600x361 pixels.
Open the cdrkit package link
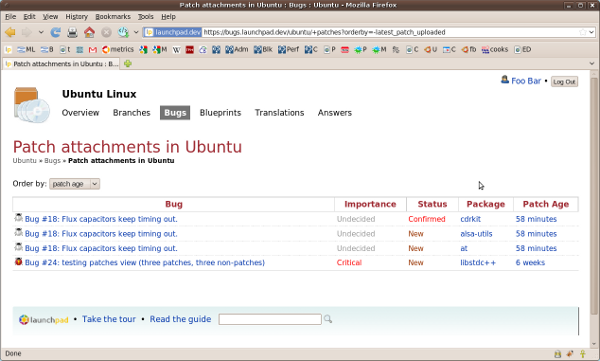click(x=470, y=219)
